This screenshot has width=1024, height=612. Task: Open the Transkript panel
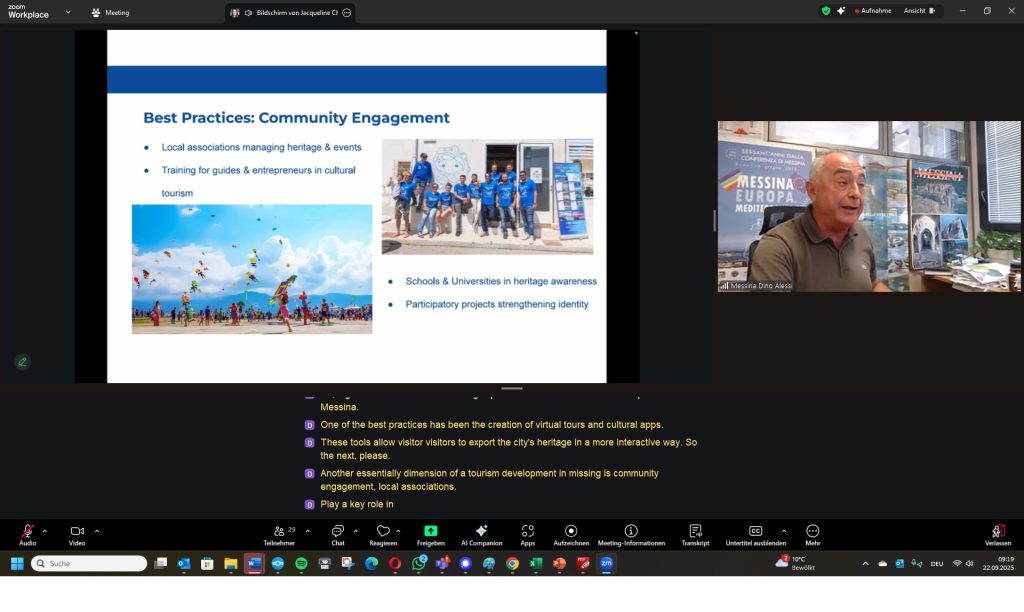pos(695,531)
